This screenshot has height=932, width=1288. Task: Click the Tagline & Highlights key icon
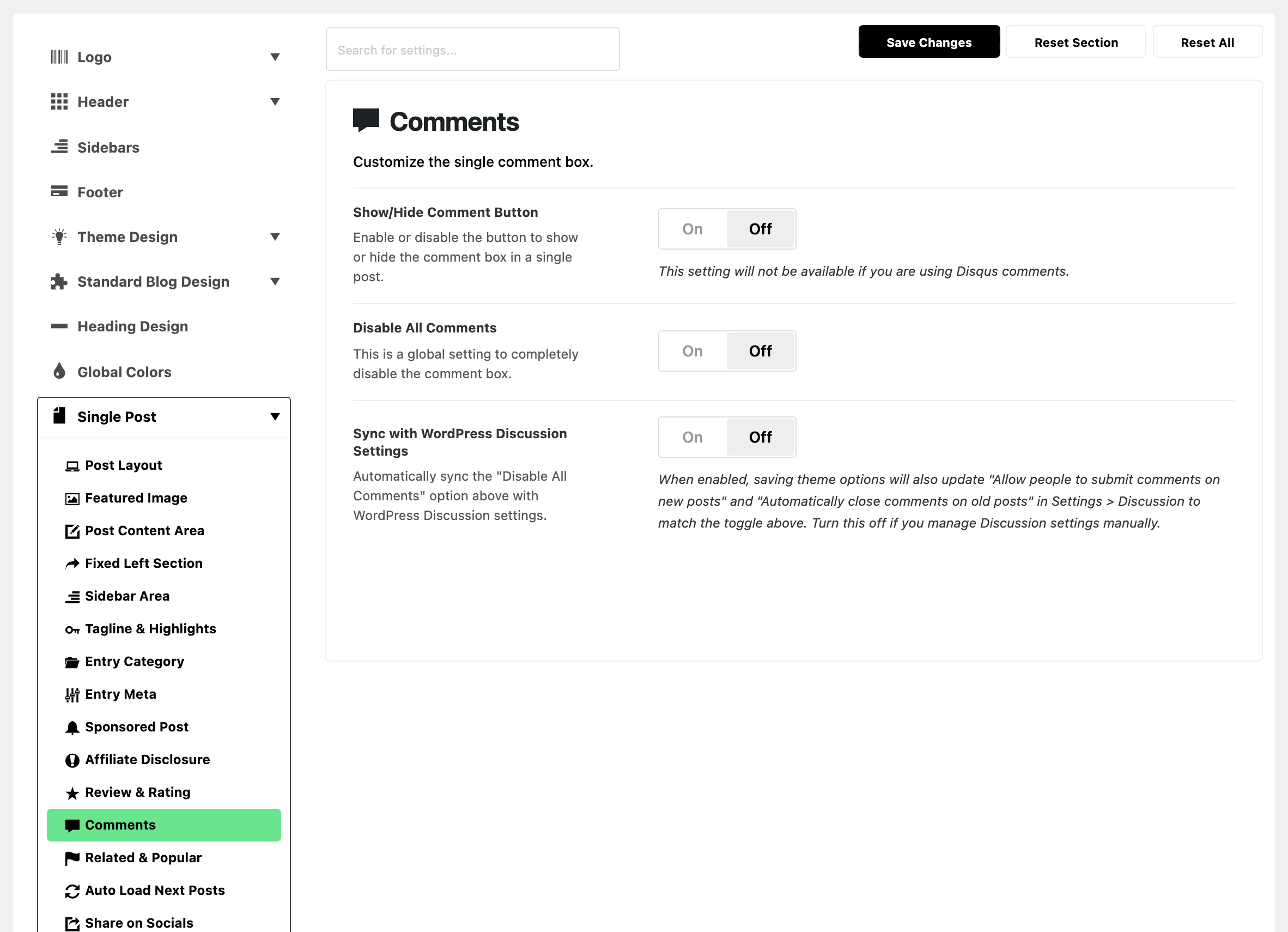pos(72,630)
